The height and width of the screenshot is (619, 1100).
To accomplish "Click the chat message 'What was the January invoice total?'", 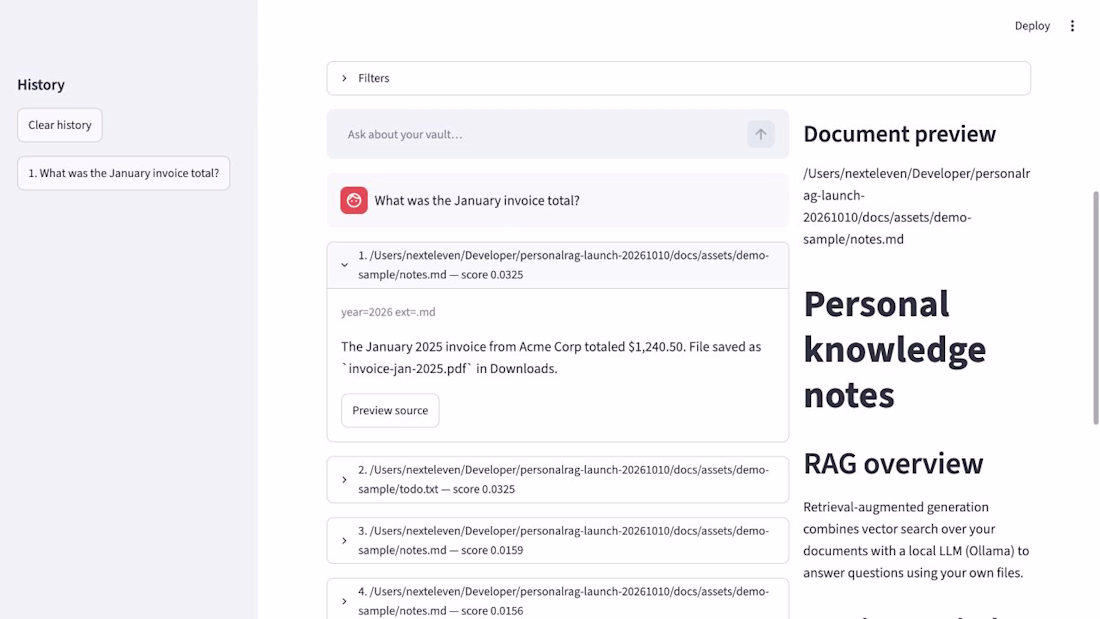I will [x=477, y=201].
